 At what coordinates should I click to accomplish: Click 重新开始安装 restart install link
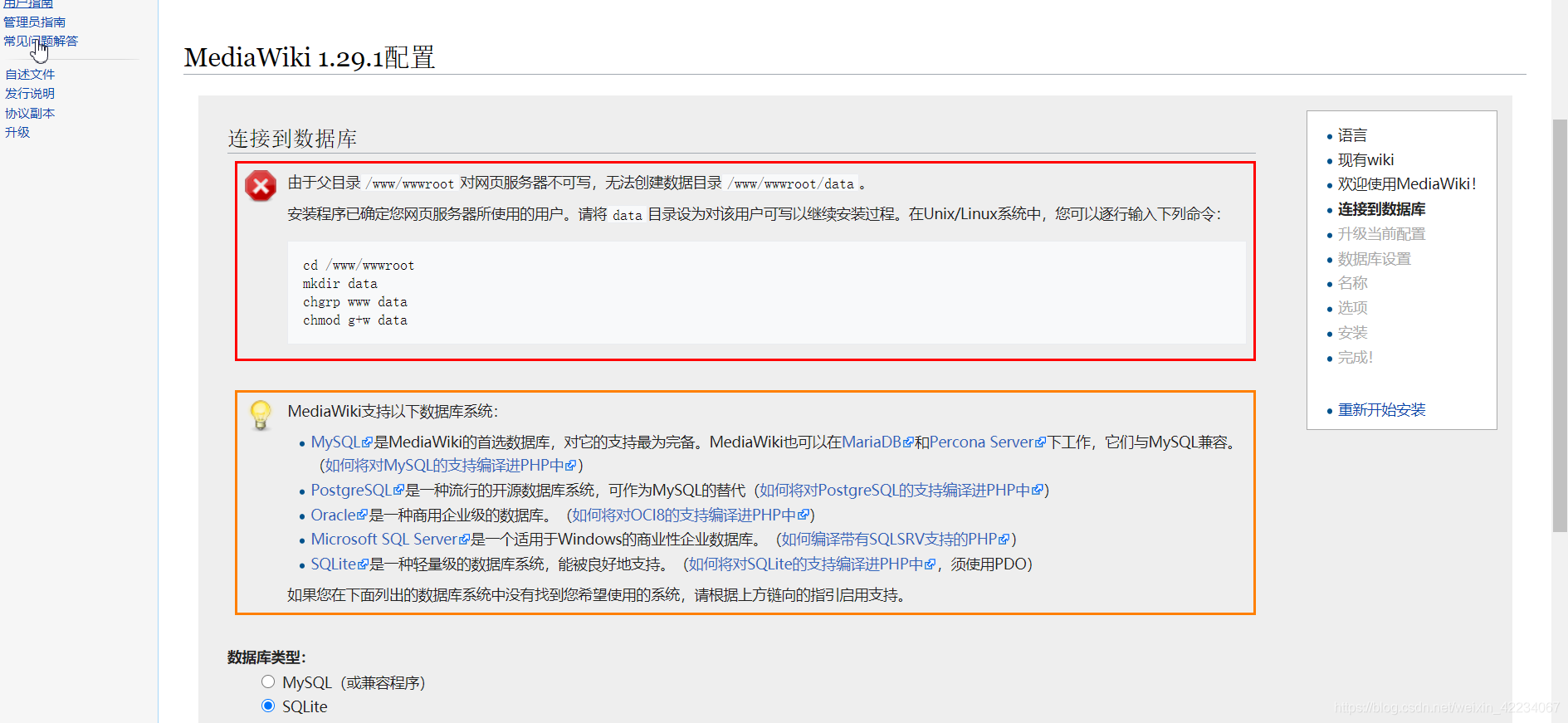click(x=1381, y=410)
